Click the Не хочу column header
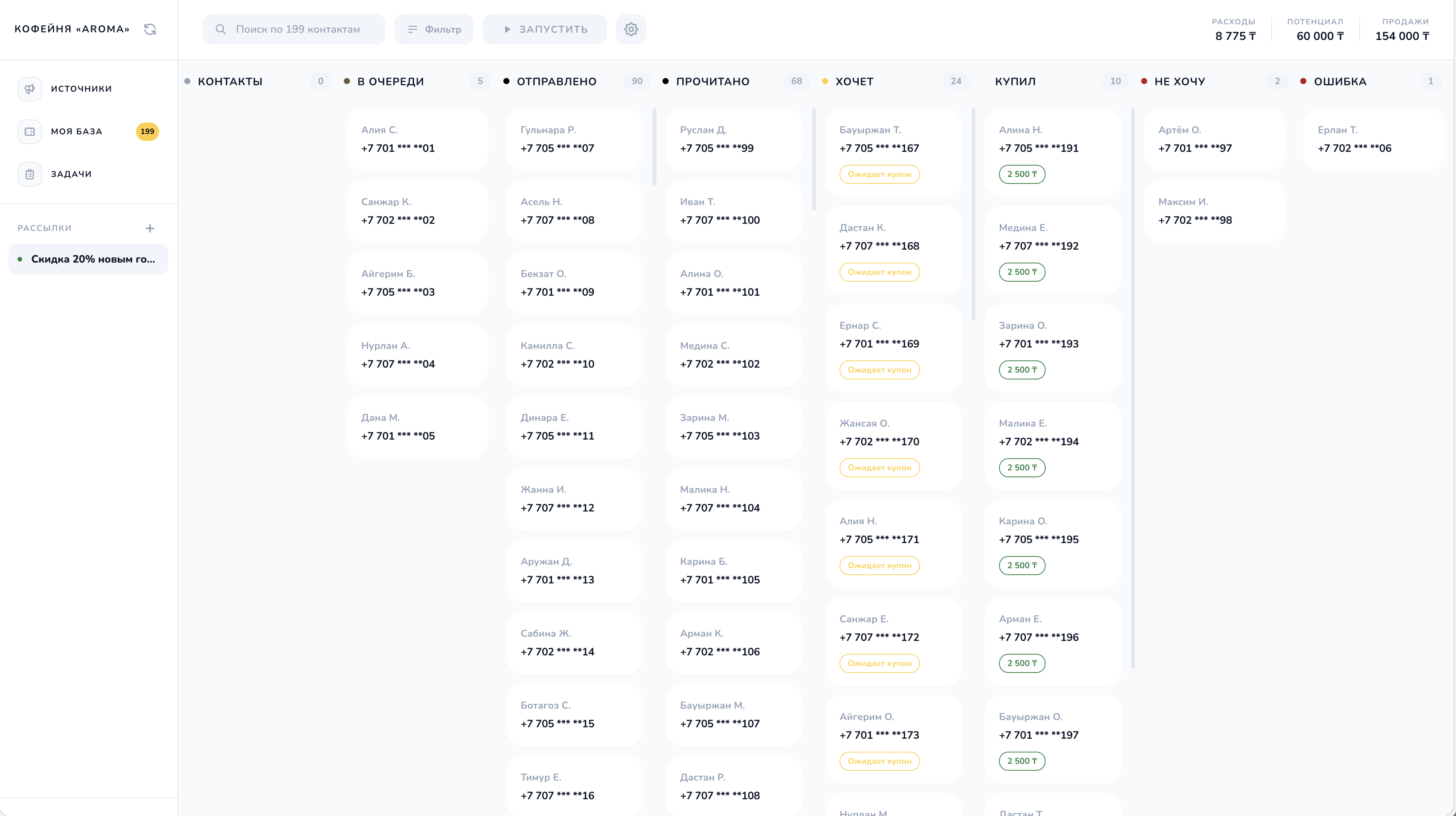 [1180, 81]
